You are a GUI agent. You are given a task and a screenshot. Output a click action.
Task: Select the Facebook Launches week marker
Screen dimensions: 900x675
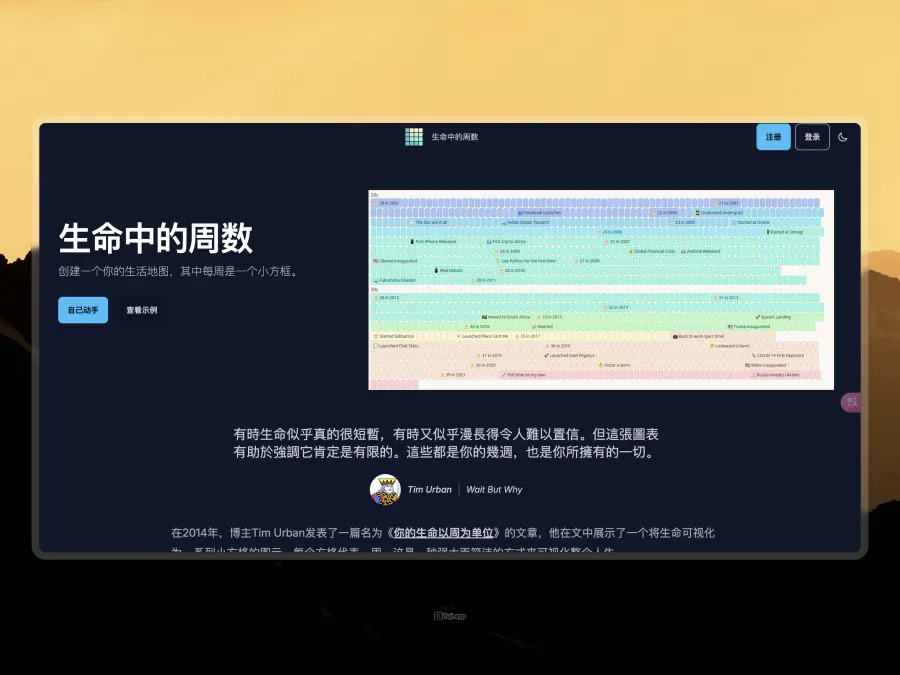(x=539, y=213)
